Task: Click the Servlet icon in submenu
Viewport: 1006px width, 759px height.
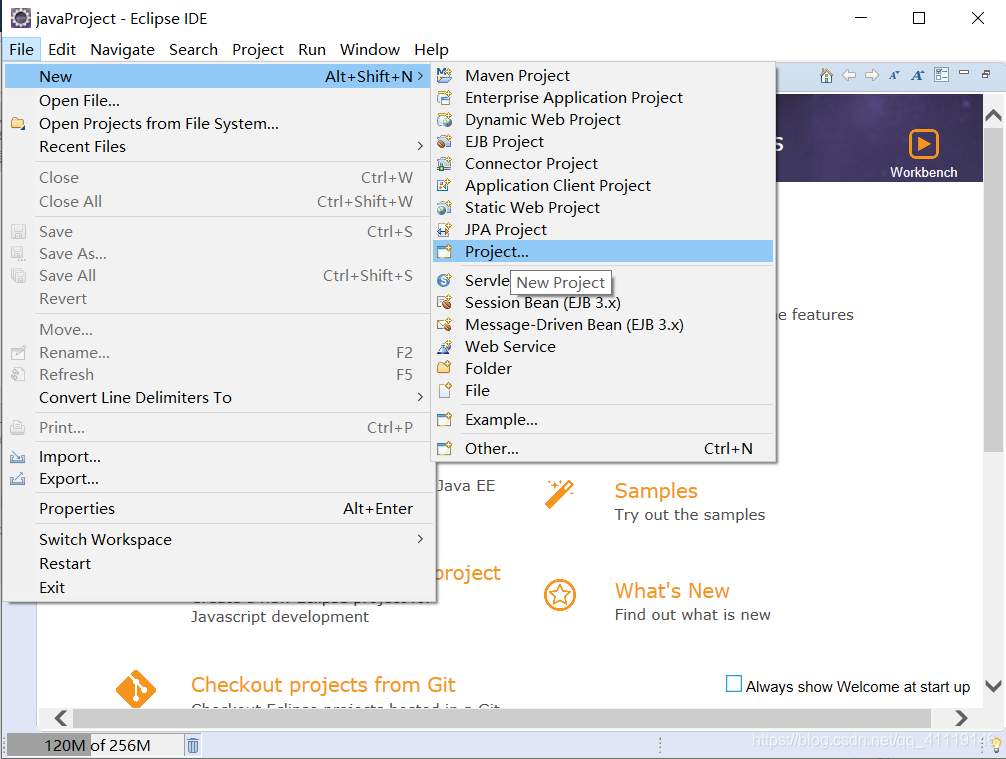Action: 445,280
